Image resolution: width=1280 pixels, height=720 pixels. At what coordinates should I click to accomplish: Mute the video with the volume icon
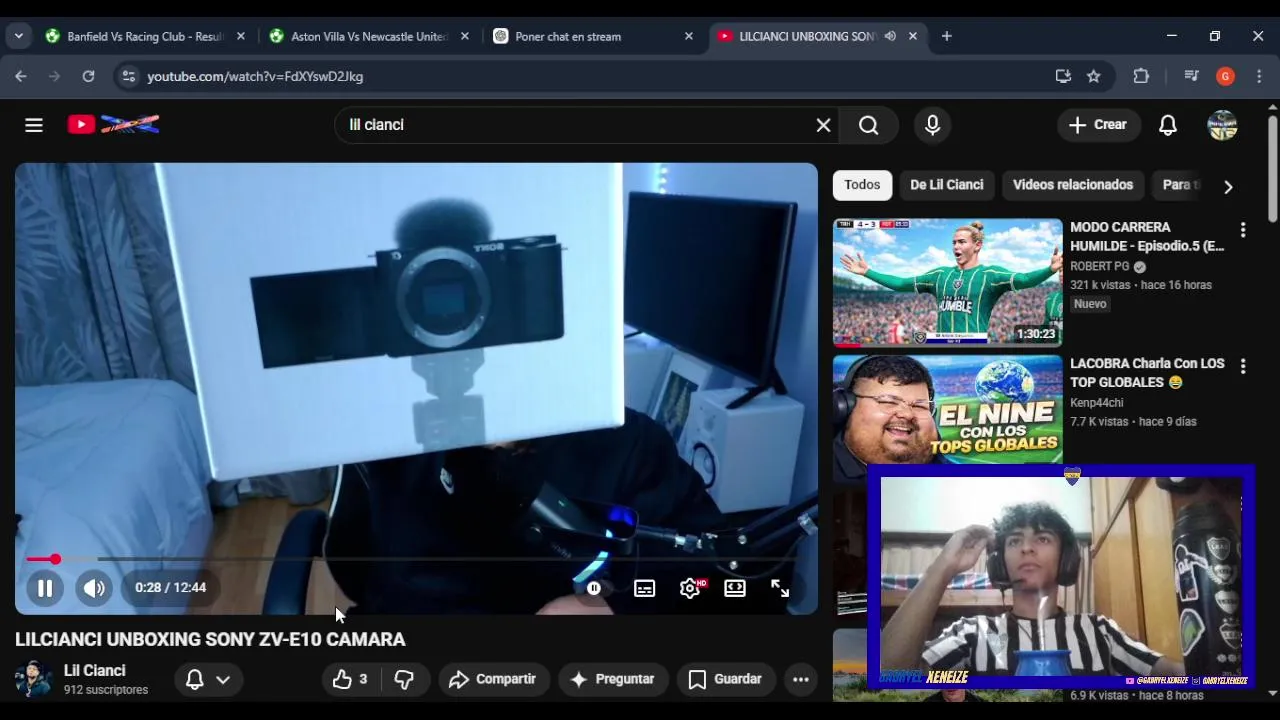[94, 588]
